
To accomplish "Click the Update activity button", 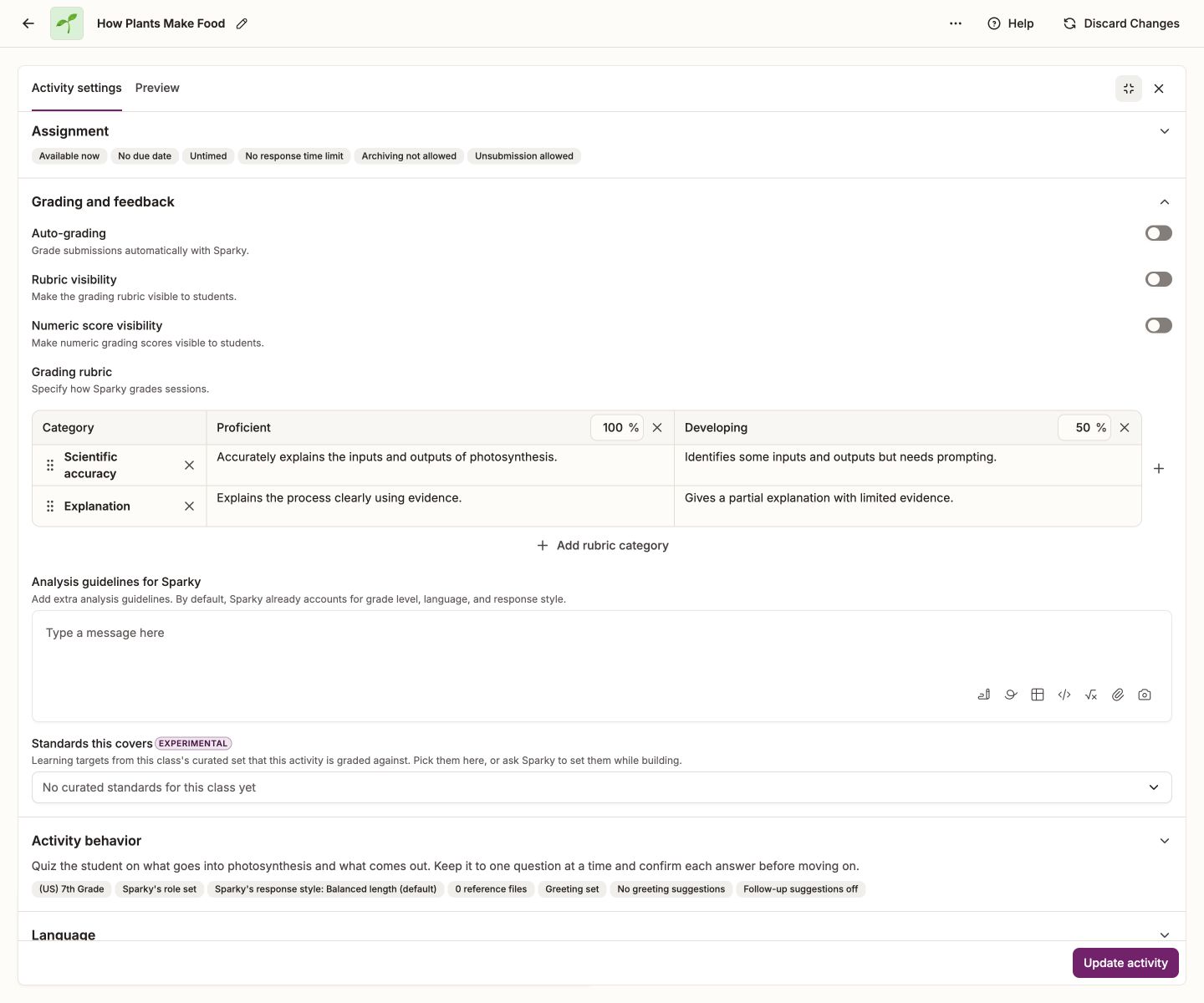I will (1125, 963).
